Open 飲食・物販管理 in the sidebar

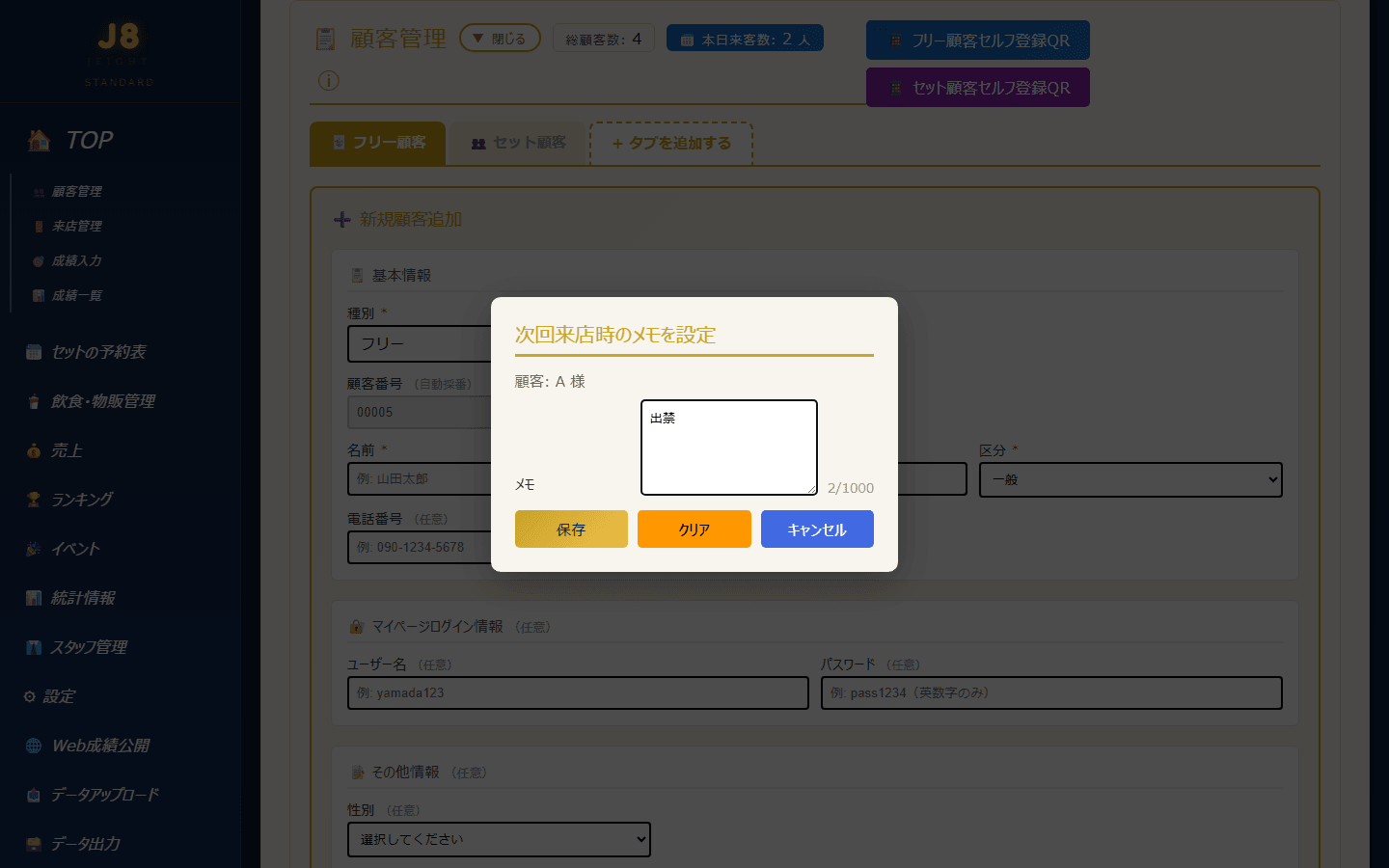point(103,401)
